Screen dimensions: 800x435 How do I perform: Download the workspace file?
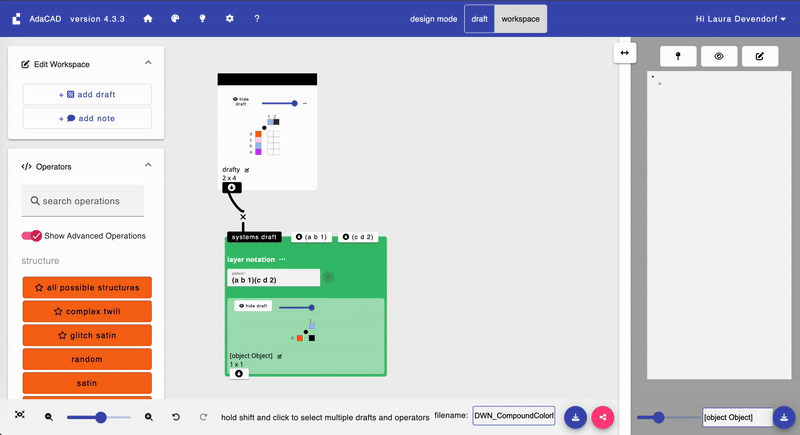point(576,417)
